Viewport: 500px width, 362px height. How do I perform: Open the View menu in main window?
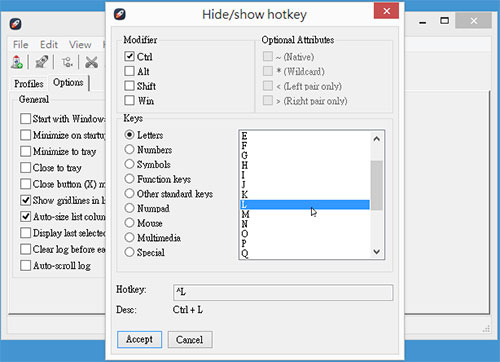point(80,44)
